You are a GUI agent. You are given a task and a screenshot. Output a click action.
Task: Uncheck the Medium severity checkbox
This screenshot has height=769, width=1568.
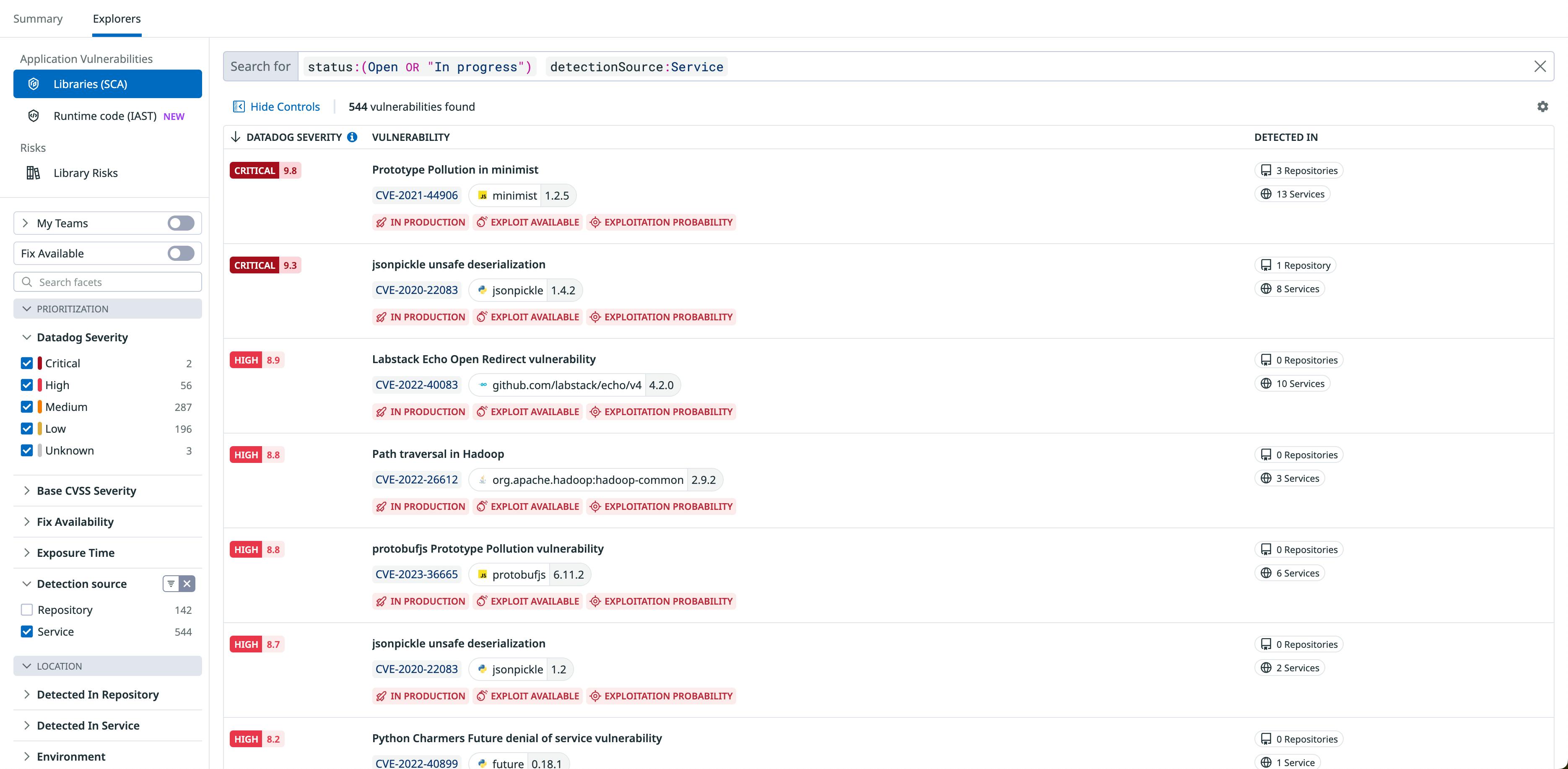pyautogui.click(x=26, y=407)
